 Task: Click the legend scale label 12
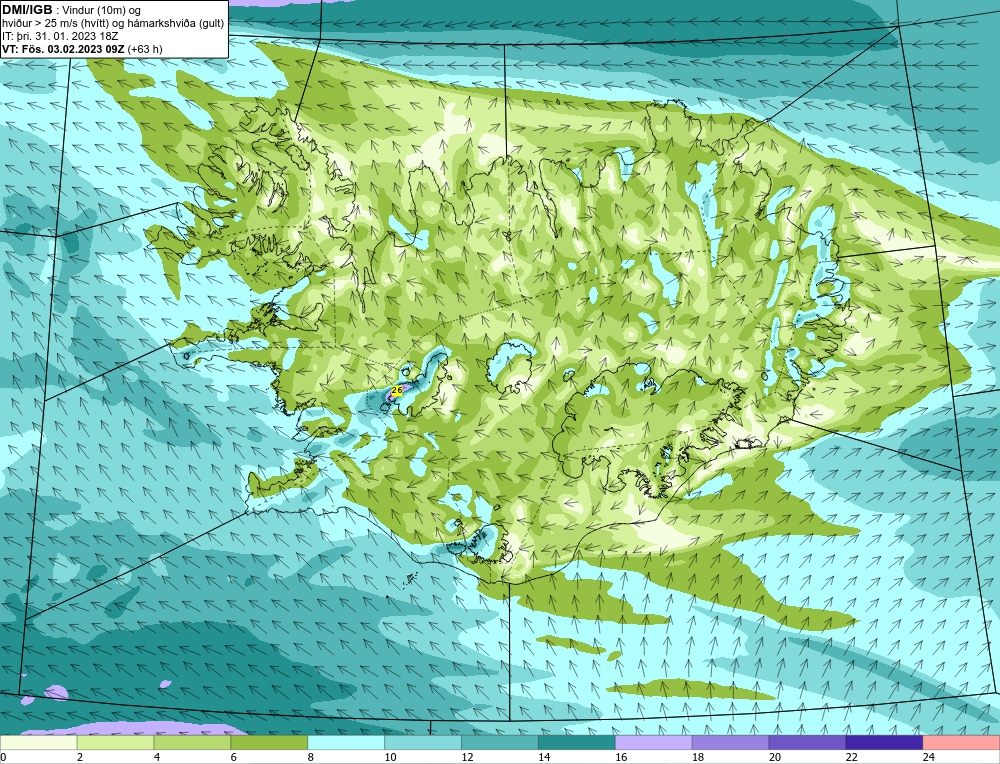[x=467, y=757]
